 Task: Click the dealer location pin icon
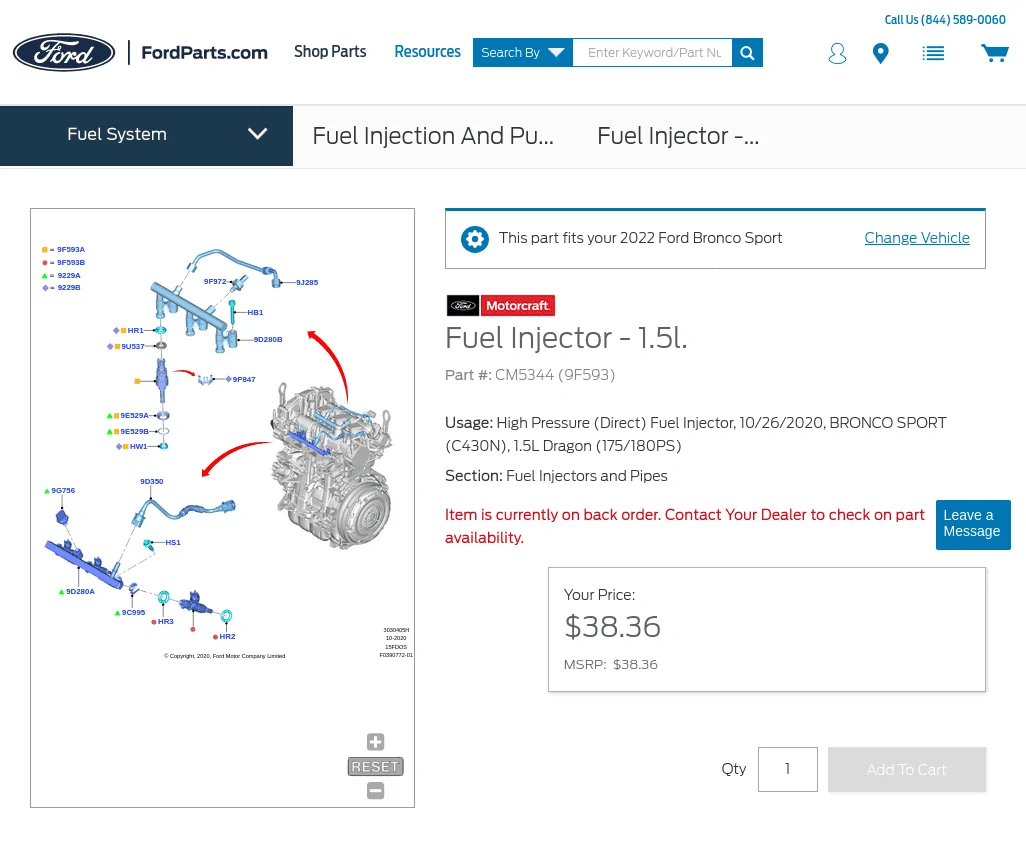tap(880, 54)
